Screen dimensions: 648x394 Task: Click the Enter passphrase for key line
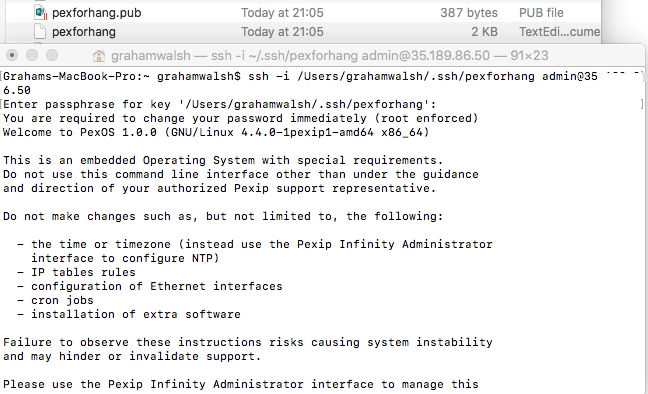pos(219,104)
